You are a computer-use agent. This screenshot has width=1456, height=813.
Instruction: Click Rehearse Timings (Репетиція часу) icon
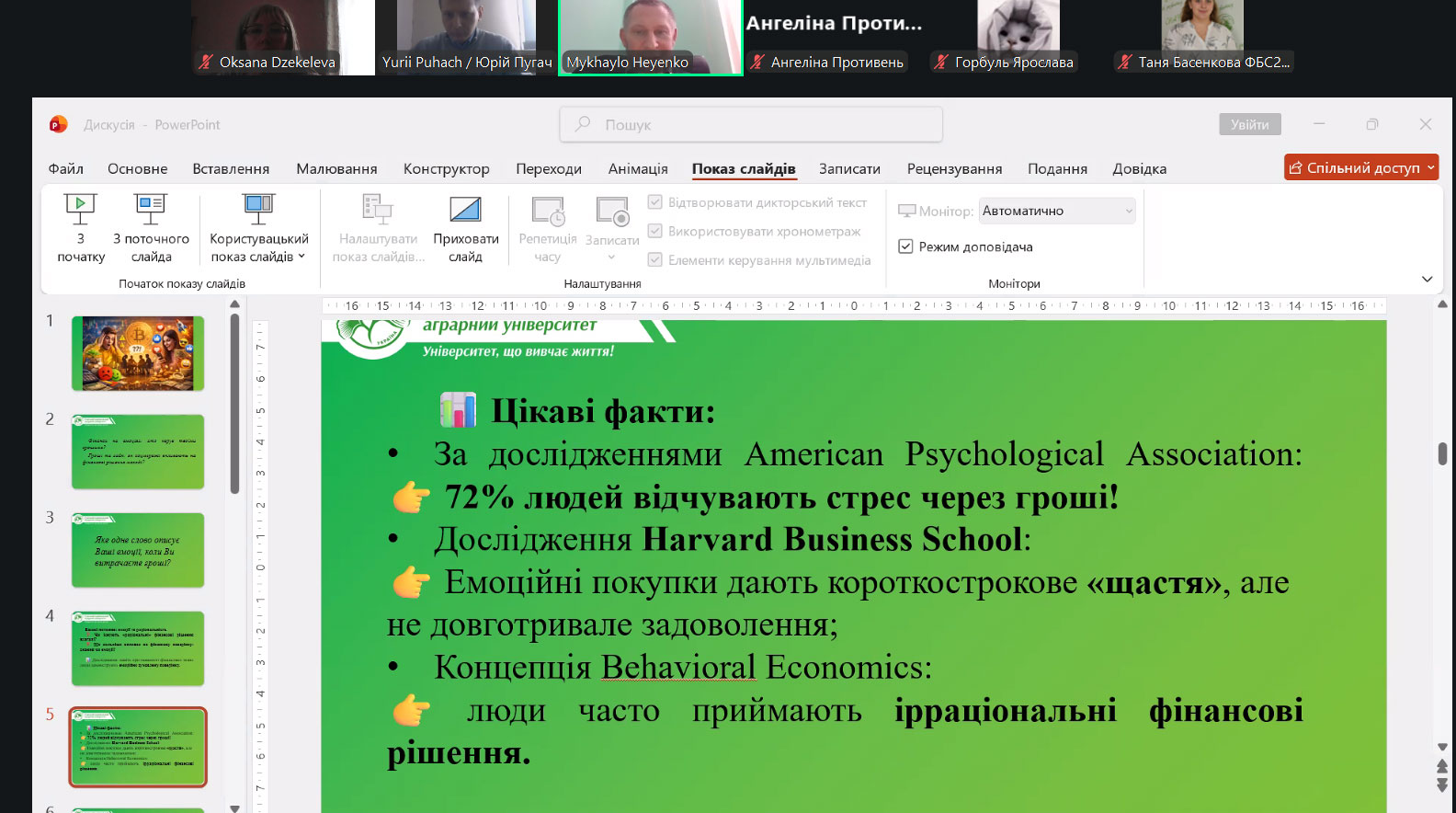548,212
